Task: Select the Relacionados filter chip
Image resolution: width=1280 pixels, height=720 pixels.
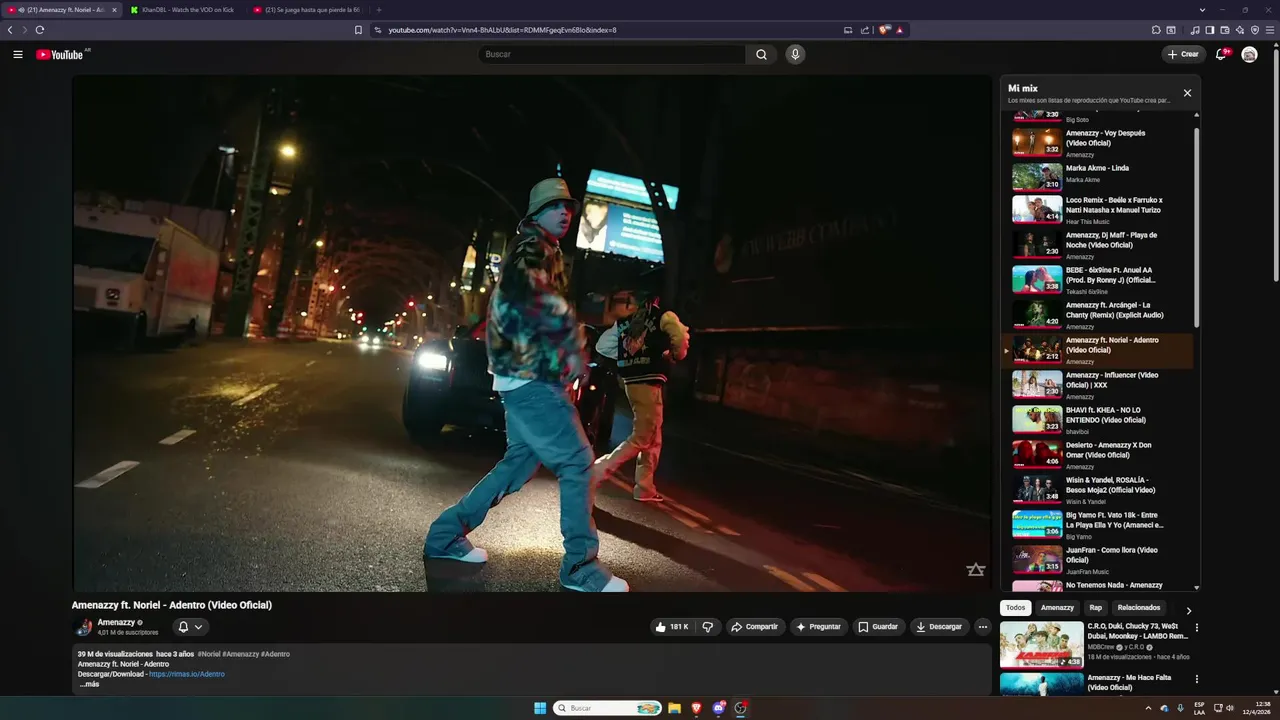Action: pos(1139,608)
